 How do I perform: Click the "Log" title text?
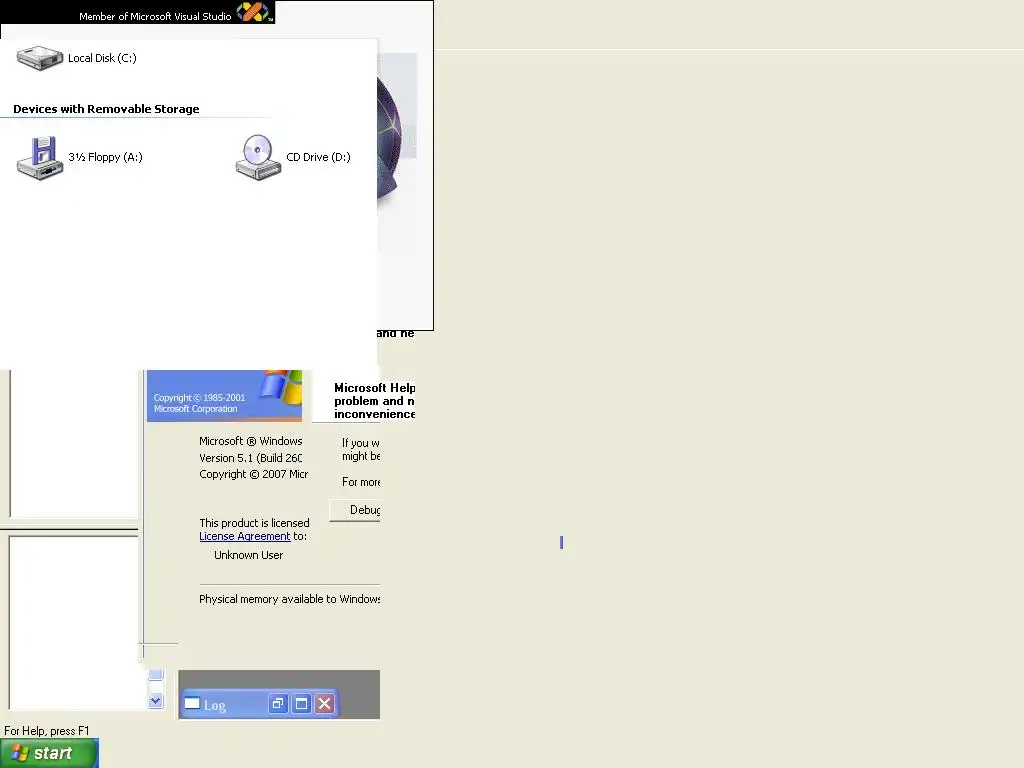coord(214,705)
